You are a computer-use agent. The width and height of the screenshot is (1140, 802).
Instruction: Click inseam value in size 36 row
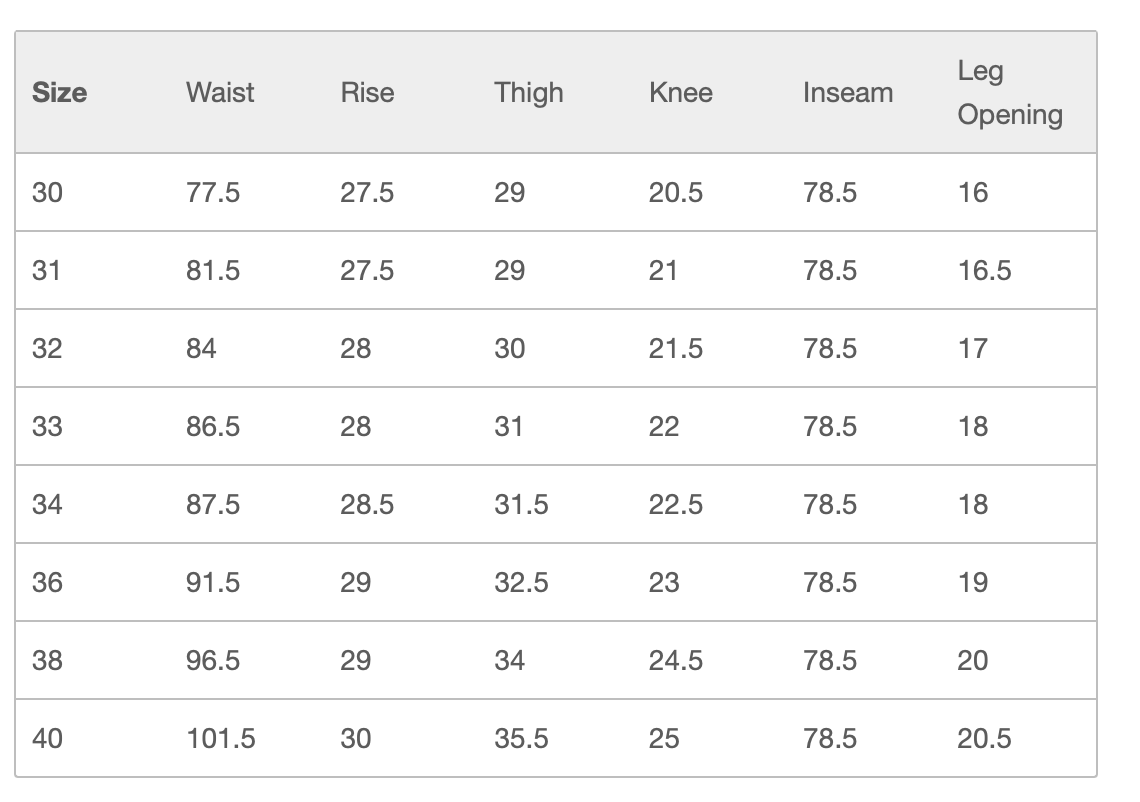coord(829,582)
